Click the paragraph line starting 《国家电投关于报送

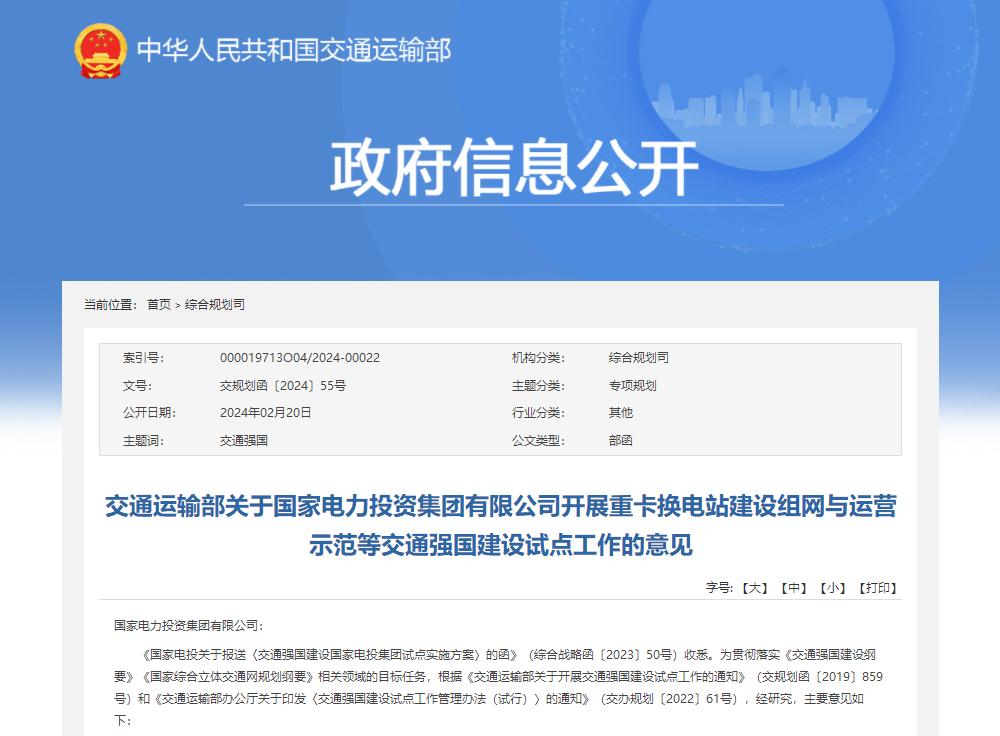coord(508,654)
